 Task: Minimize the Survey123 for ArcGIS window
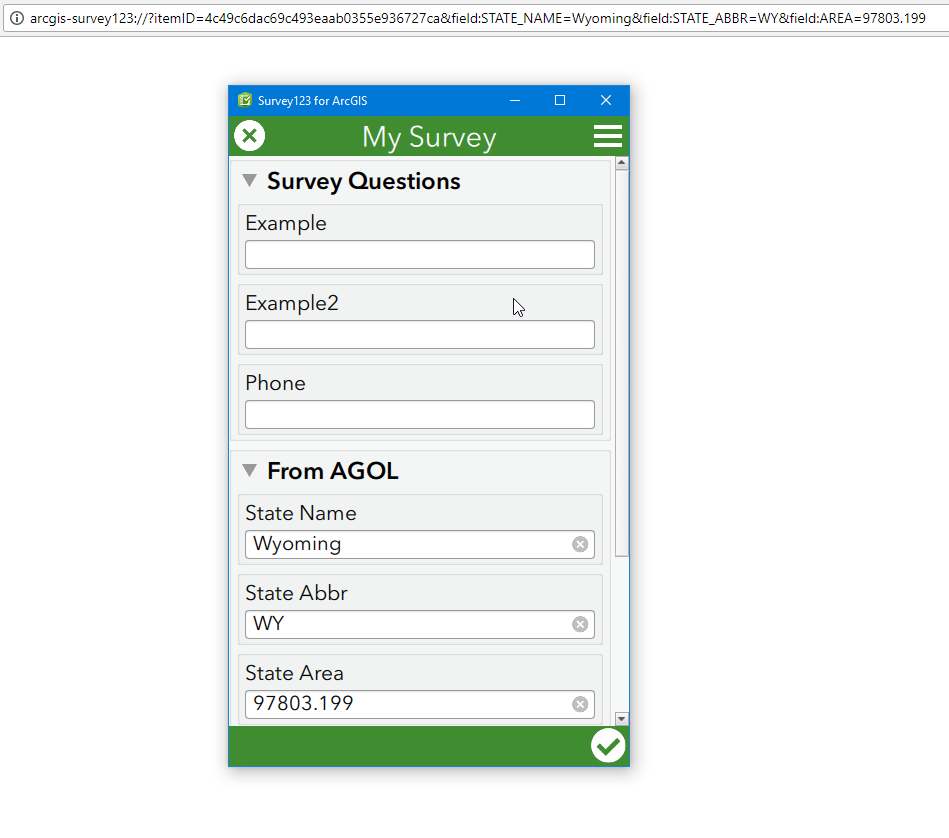coord(515,100)
